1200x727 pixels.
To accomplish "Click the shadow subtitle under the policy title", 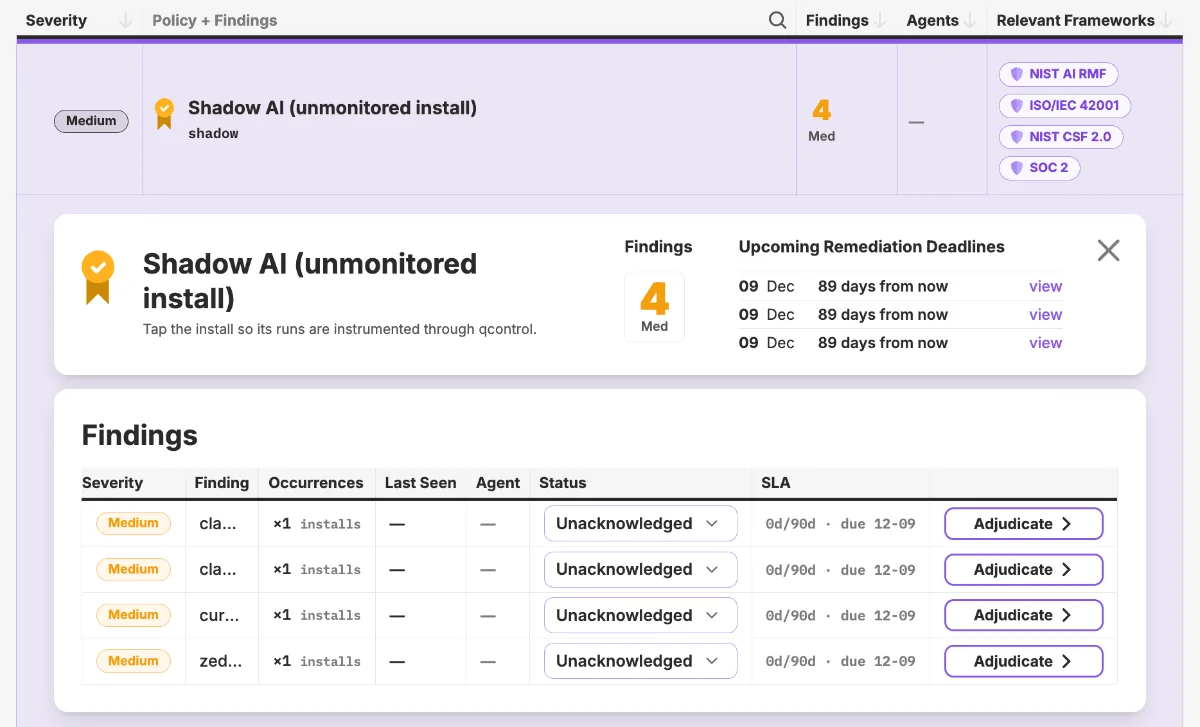I will [x=213, y=133].
